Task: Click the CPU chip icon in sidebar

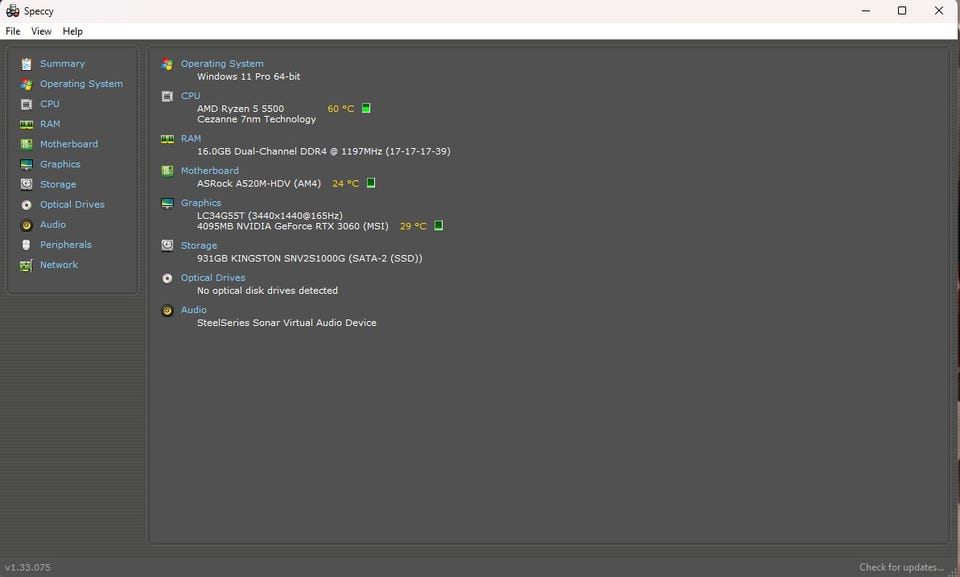Action: (x=26, y=104)
